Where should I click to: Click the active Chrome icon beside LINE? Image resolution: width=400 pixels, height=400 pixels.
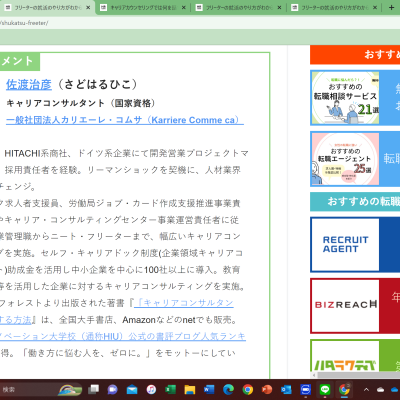[x=344, y=389]
